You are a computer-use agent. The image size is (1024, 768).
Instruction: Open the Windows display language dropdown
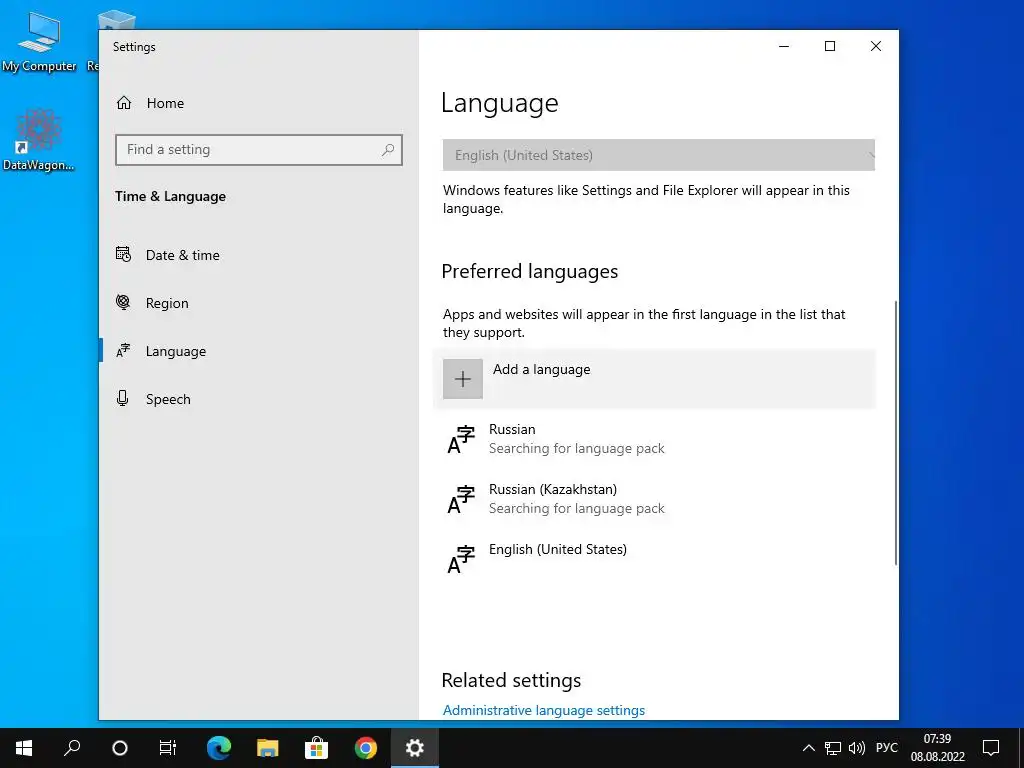658,155
